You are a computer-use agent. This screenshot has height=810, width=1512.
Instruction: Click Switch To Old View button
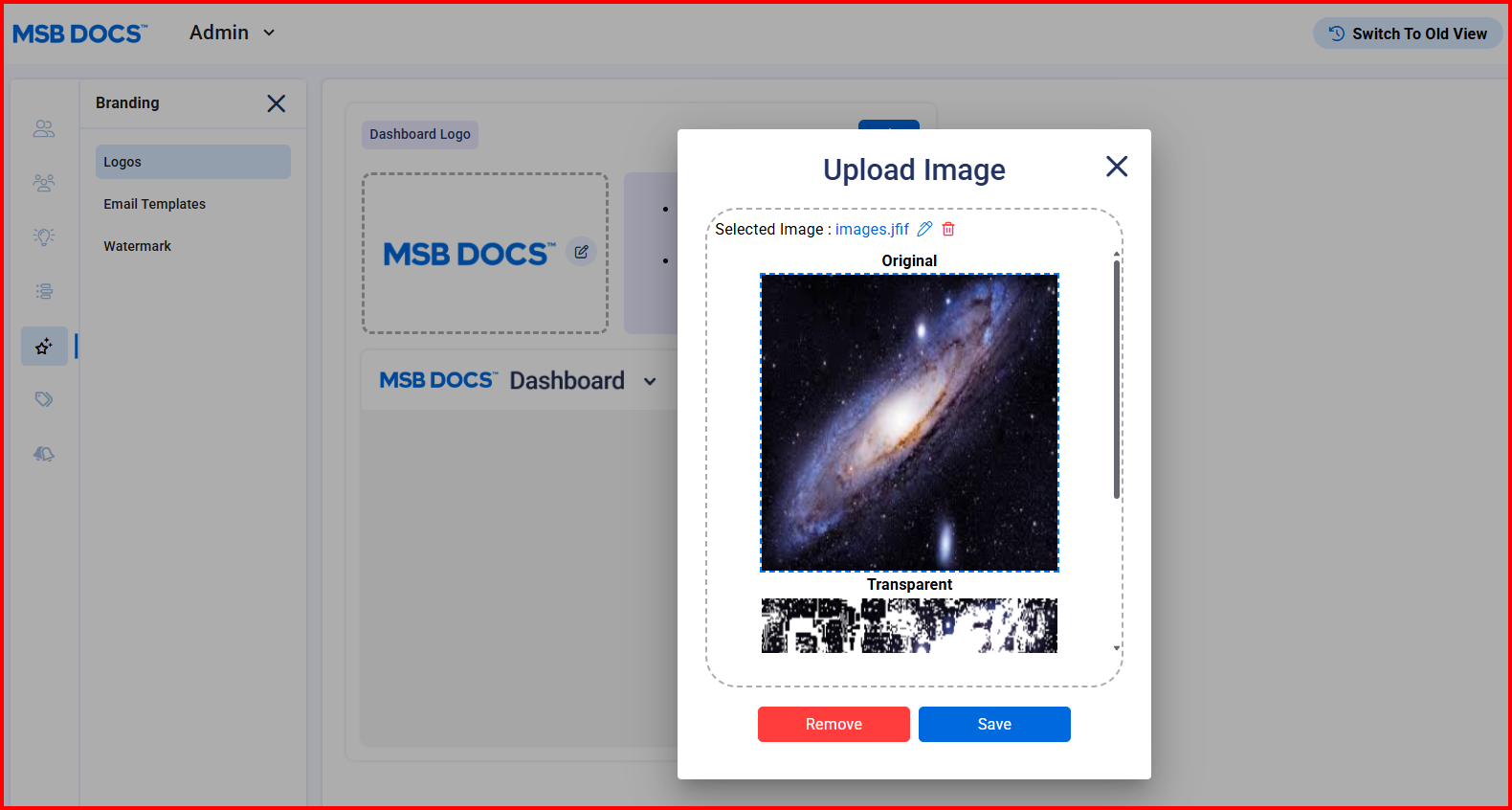coord(1408,34)
